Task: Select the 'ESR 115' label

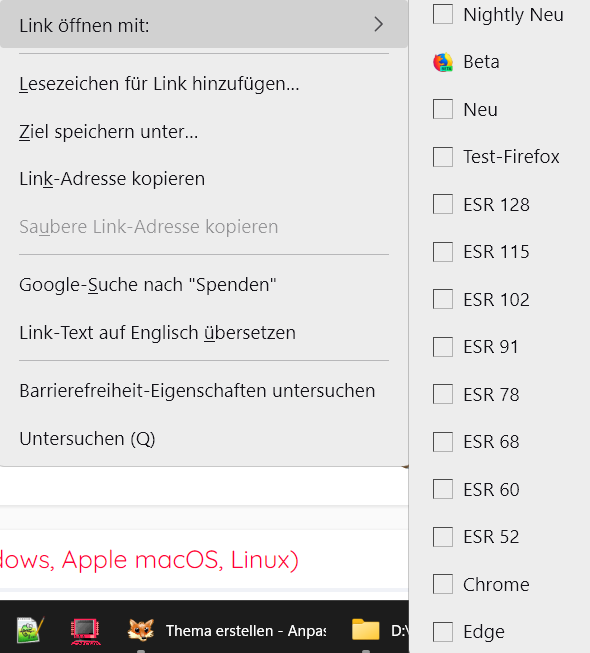Action: coord(496,252)
